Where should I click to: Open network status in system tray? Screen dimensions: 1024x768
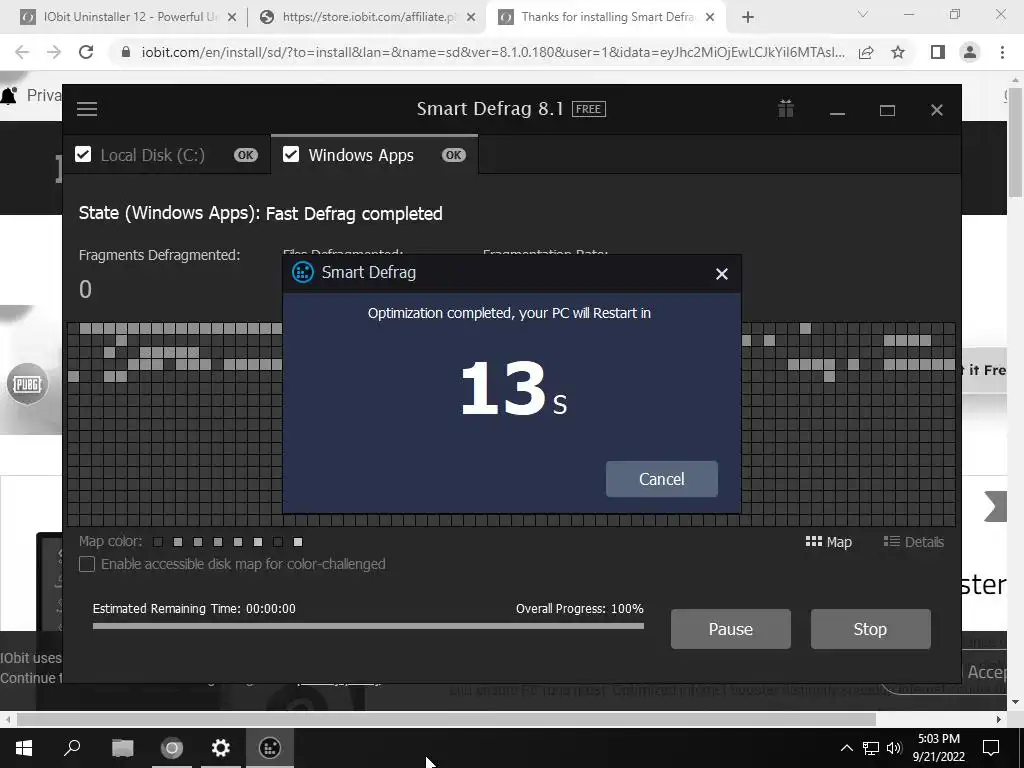871,748
